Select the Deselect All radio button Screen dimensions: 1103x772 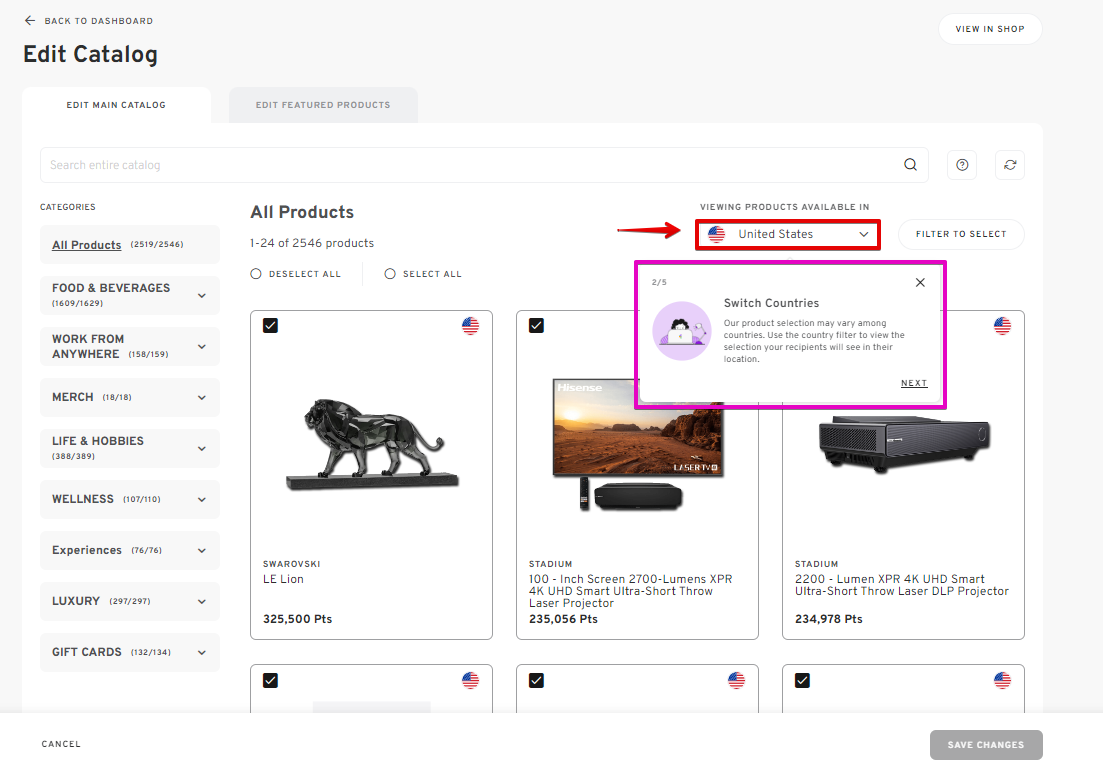pyautogui.click(x=256, y=274)
